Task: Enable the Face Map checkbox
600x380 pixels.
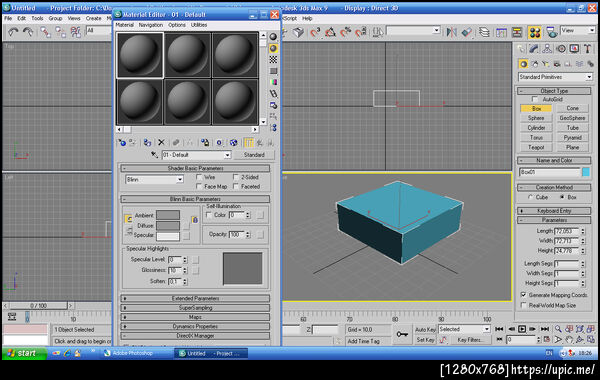Action: (x=199, y=186)
